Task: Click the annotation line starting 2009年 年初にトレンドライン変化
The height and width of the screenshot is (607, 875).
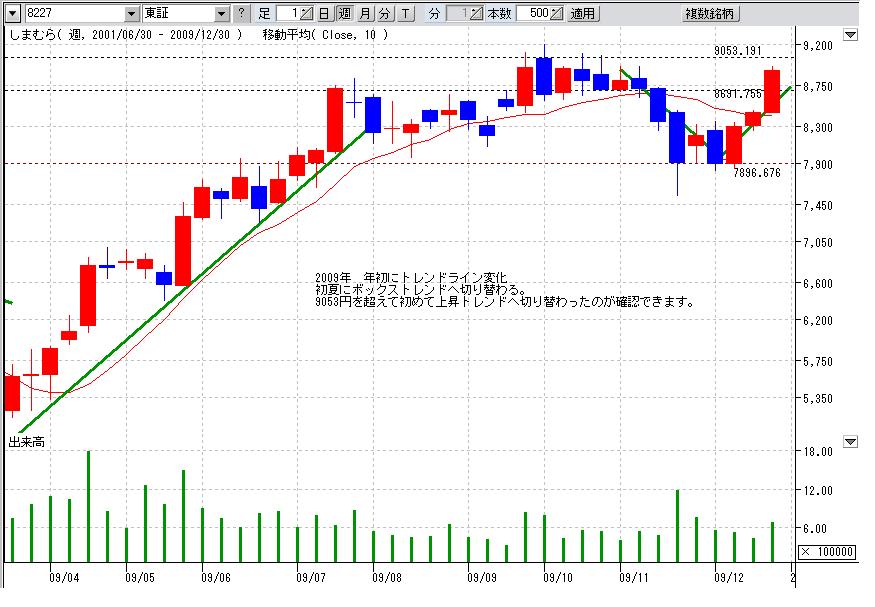Action: pos(412,278)
